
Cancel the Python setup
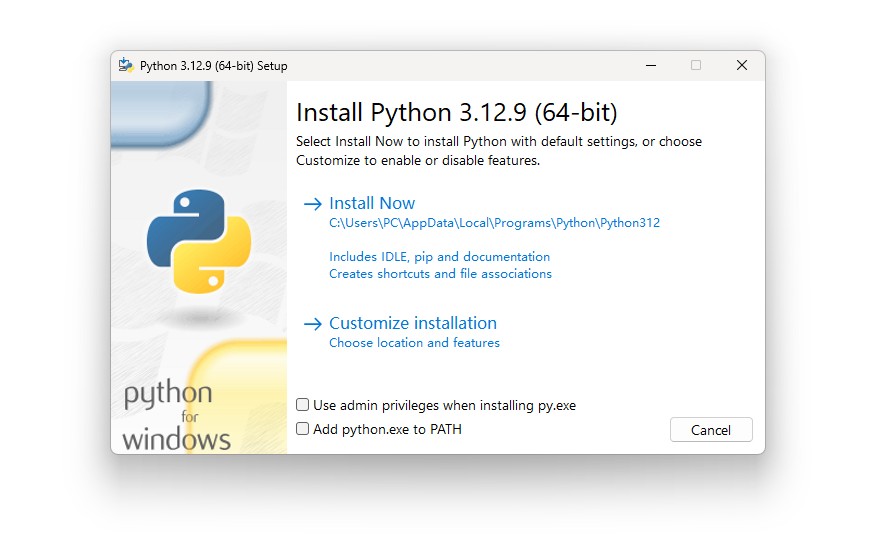coord(711,430)
